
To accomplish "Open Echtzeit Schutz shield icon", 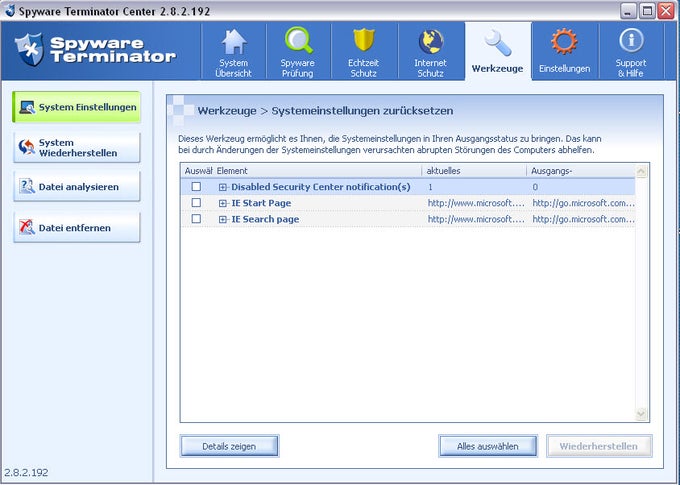I will click(x=363, y=40).
